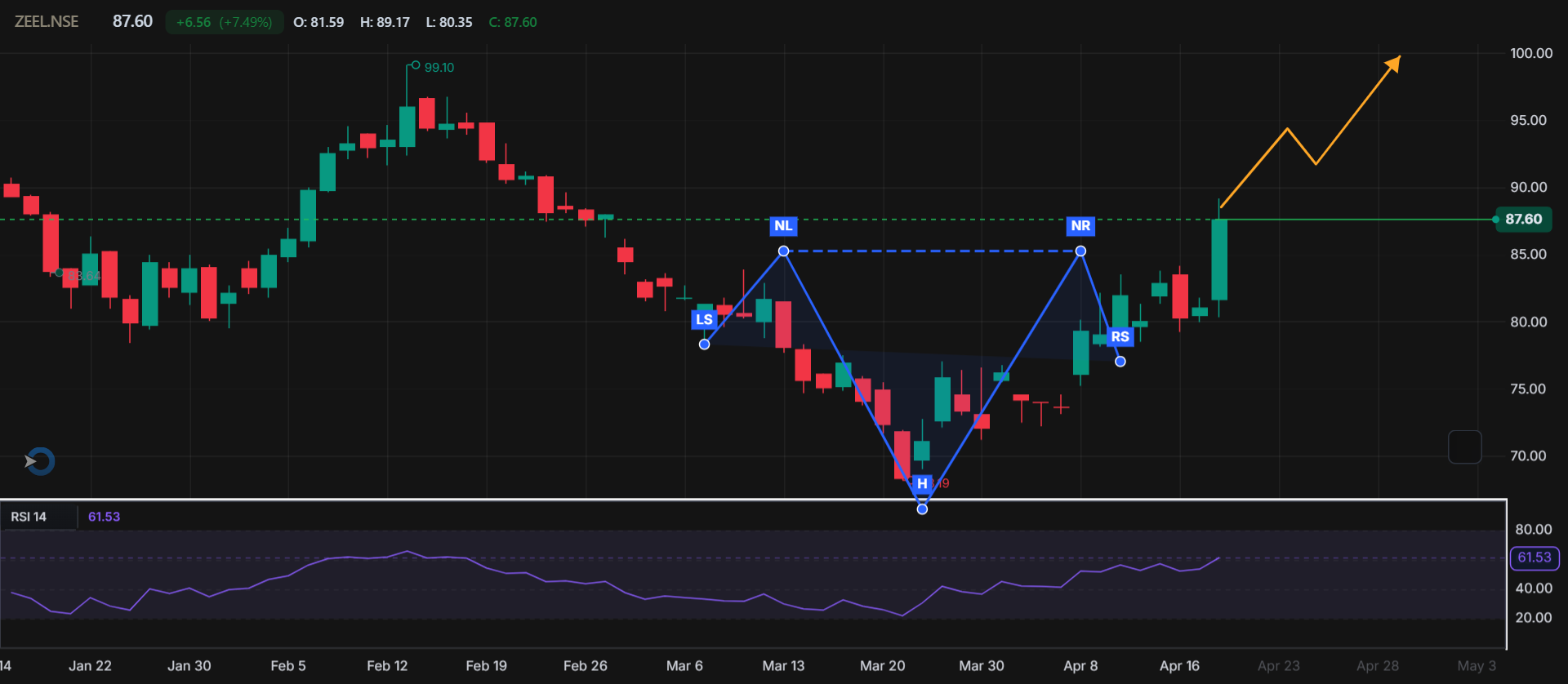Click the green 87.60 price tag on axis

click(x=1523, y=220)
